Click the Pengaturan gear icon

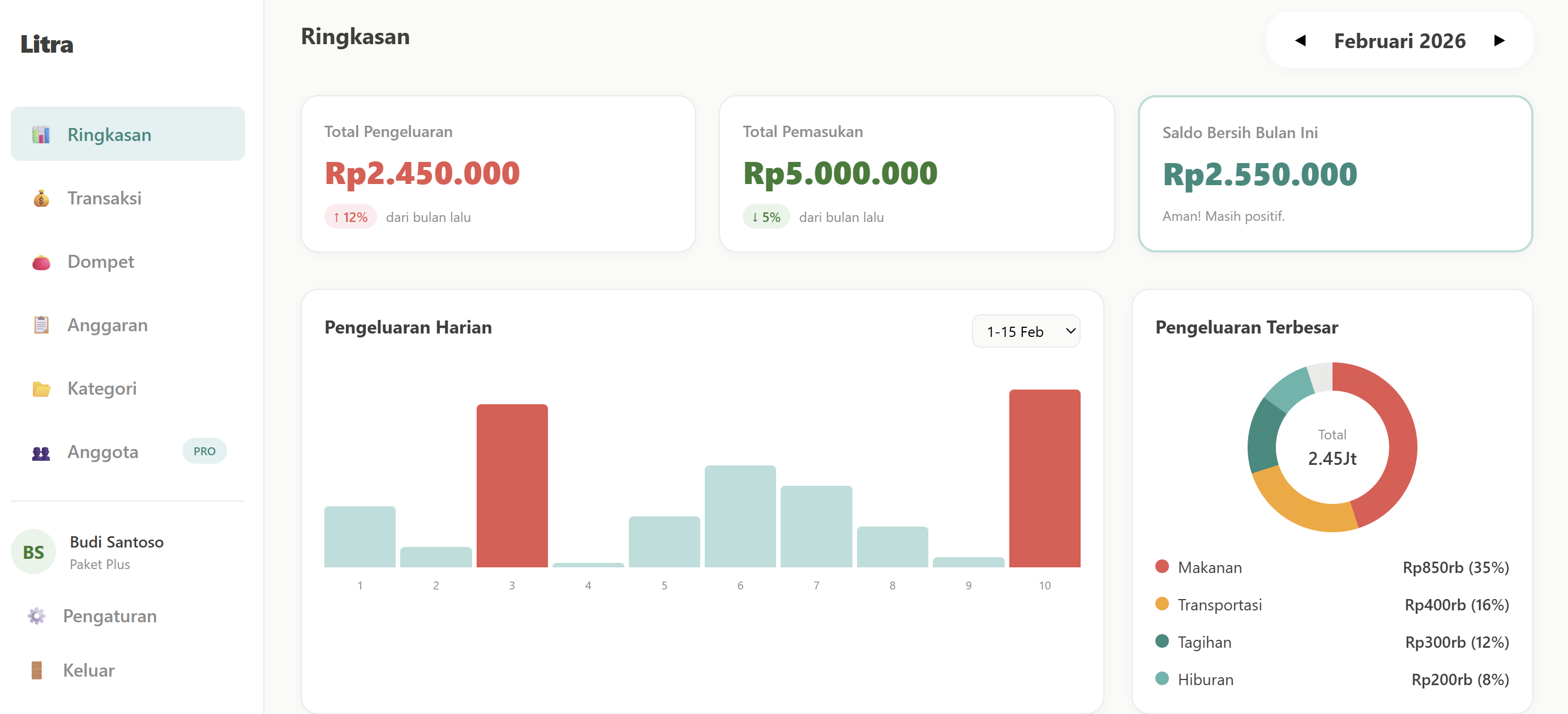(x=37, y=616)
